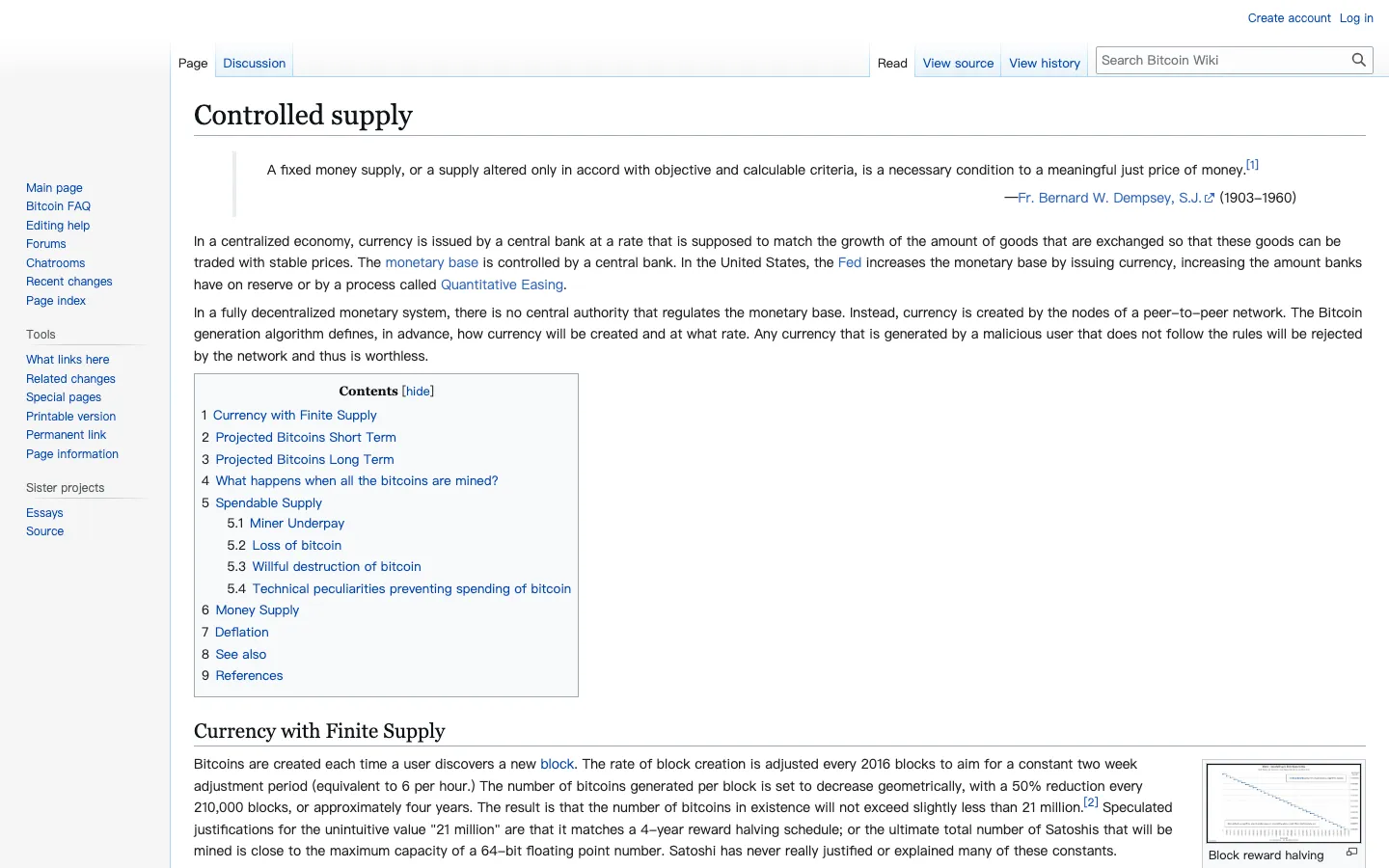This screenshot has height=868, width=1389.
Task: Open the Printable version link
Action: 70,417
